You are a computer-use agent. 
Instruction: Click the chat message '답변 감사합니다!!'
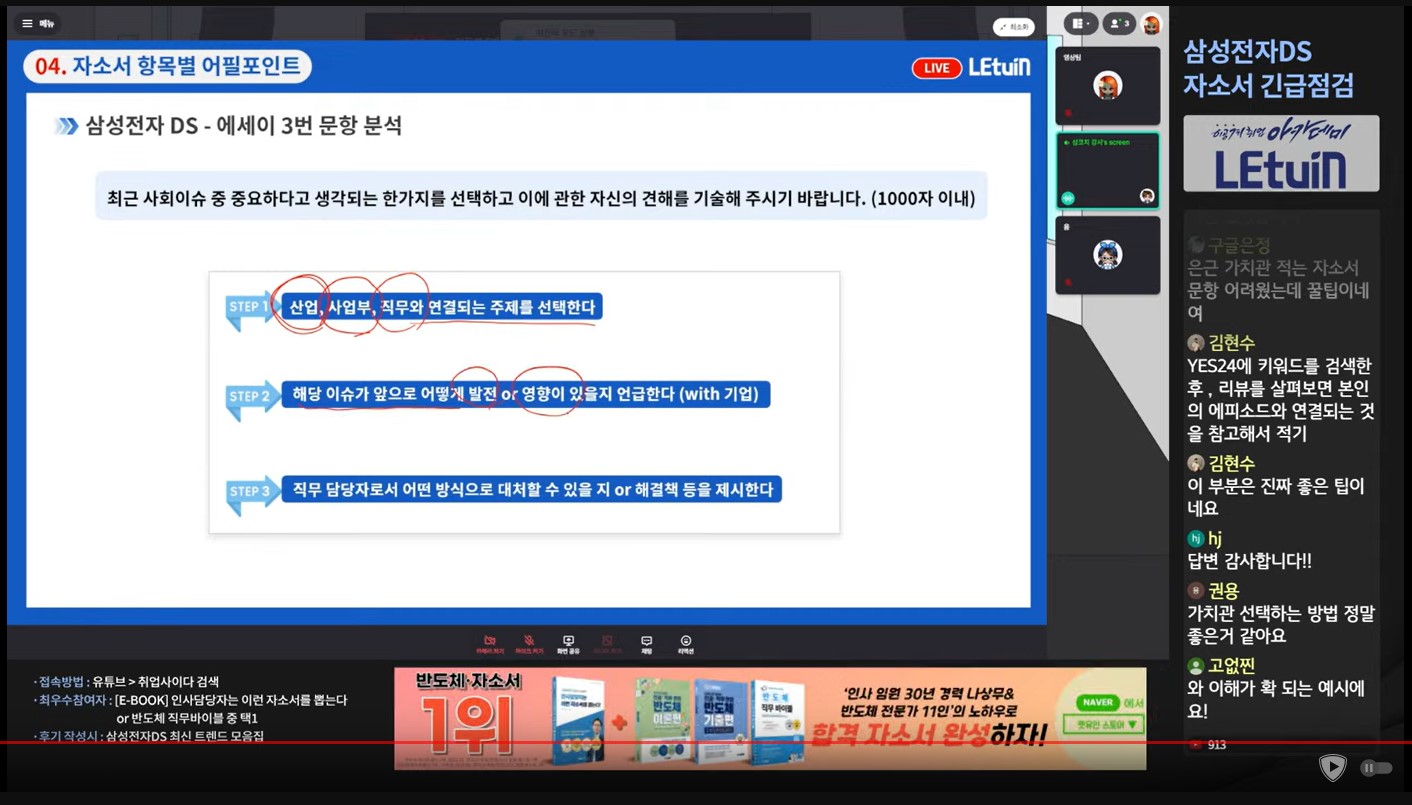click(1249, 561)
